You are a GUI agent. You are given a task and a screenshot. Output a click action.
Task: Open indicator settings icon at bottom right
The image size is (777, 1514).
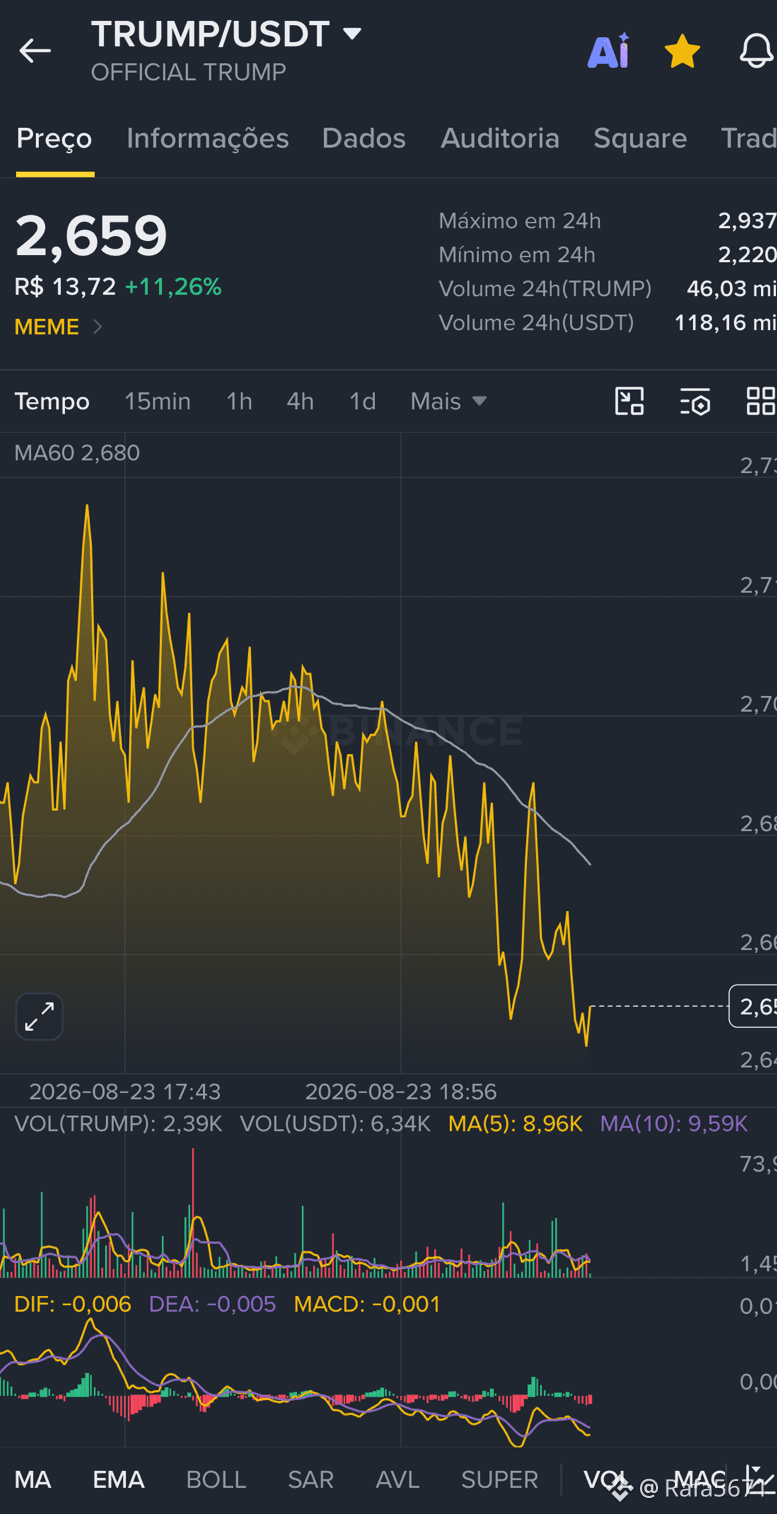coord(760,1479)
